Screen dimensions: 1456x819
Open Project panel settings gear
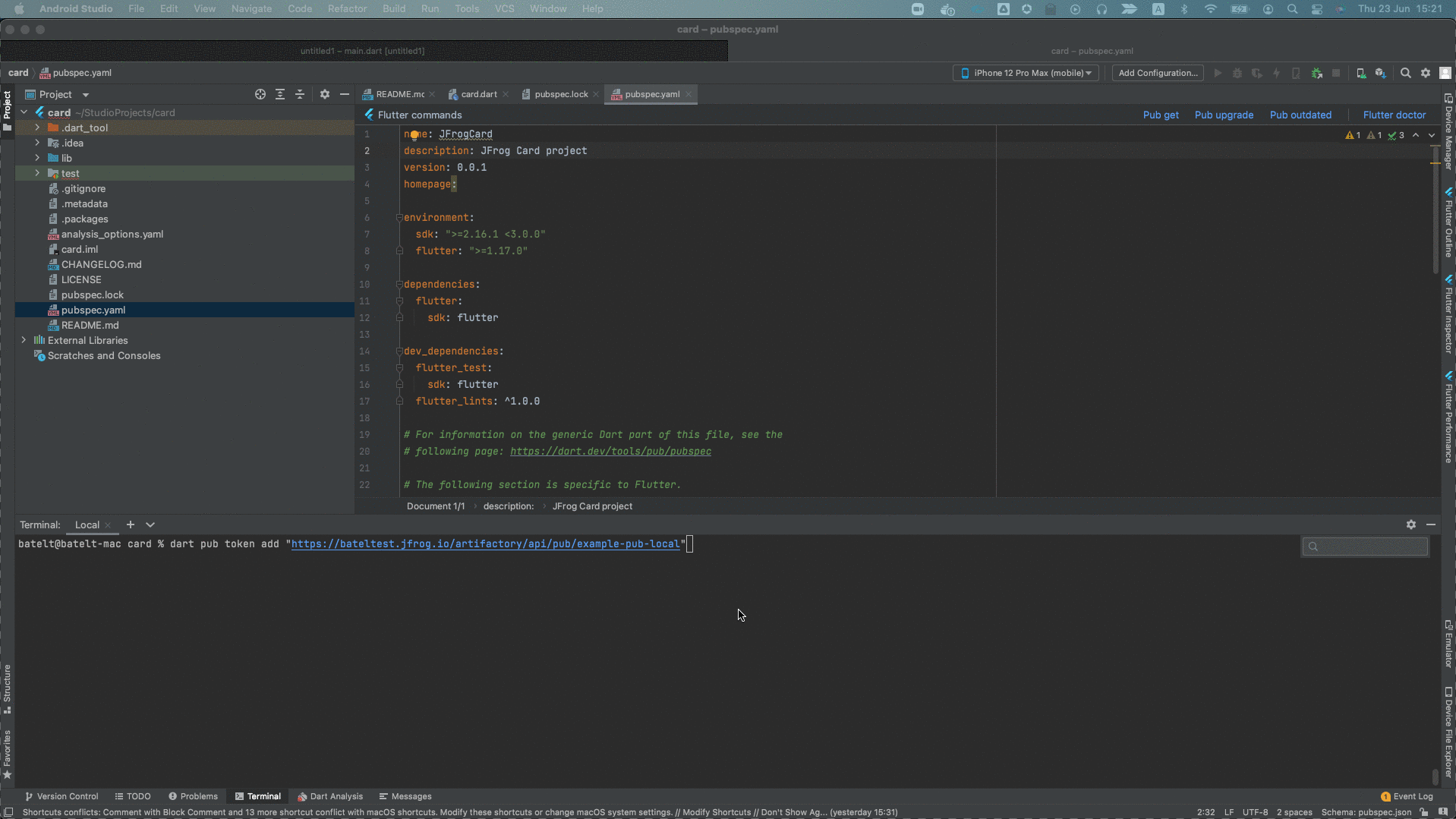point(325,94)
